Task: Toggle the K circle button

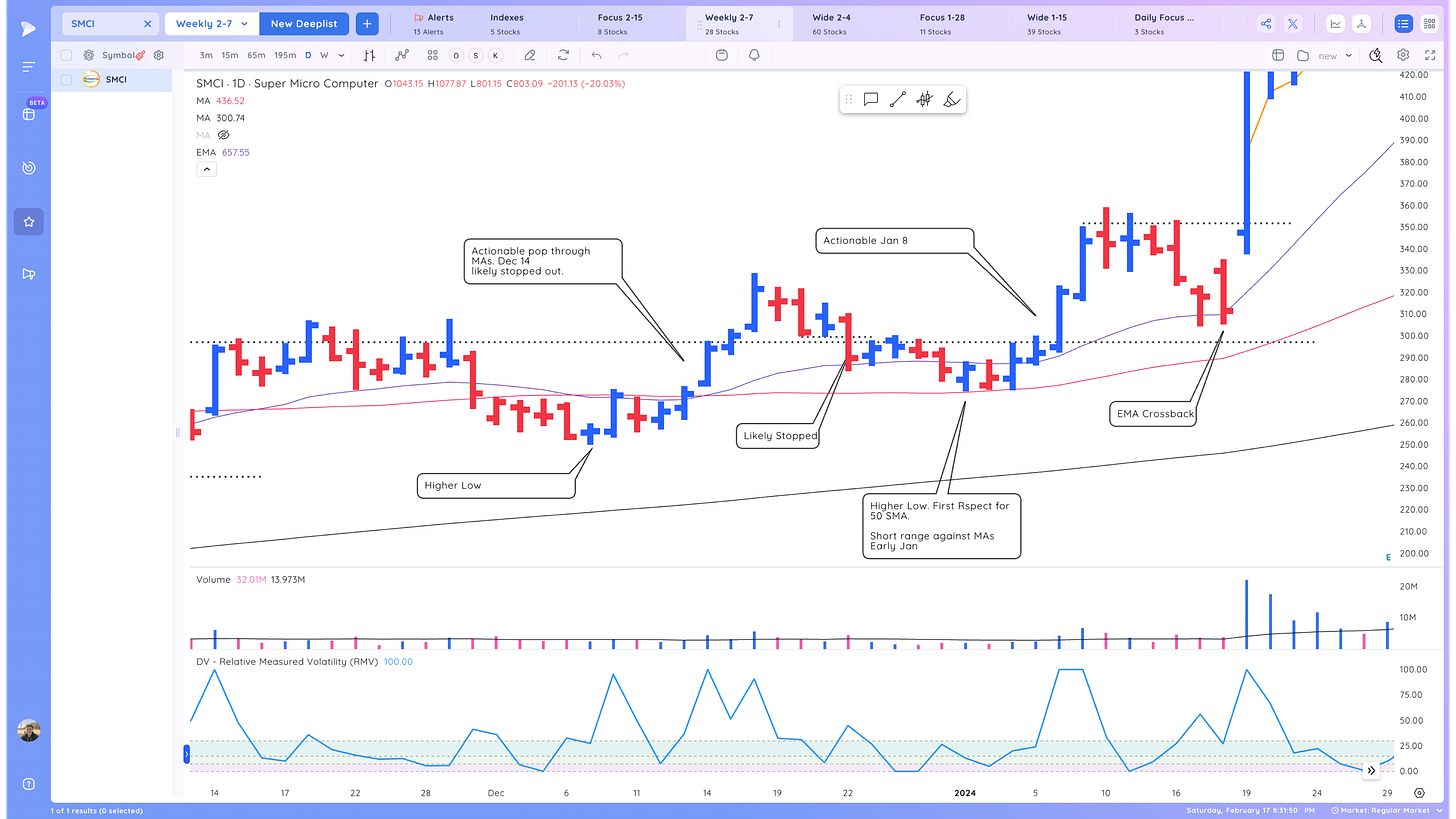Action: [x=494, y=56]
